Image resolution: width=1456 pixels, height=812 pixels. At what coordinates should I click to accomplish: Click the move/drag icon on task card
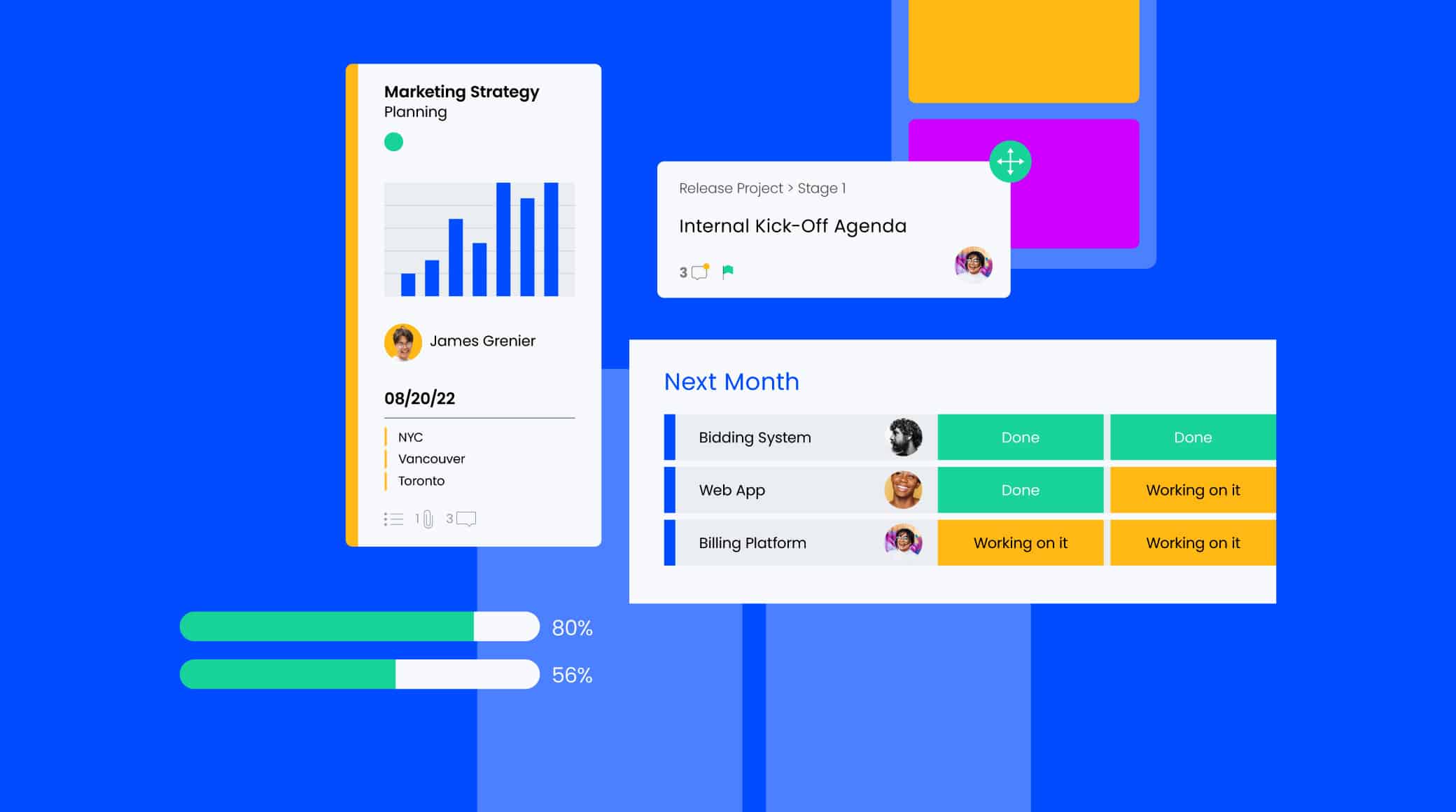[x=1011, y=162]
